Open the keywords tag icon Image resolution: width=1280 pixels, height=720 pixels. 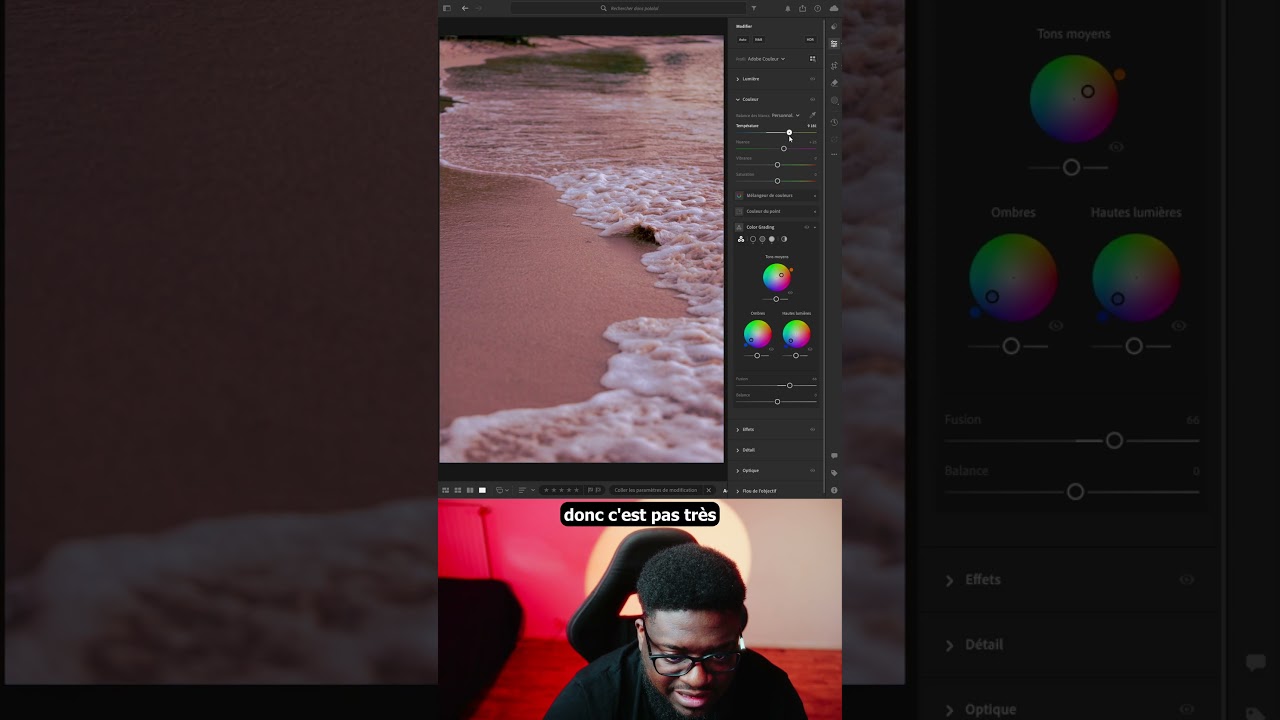834,473
